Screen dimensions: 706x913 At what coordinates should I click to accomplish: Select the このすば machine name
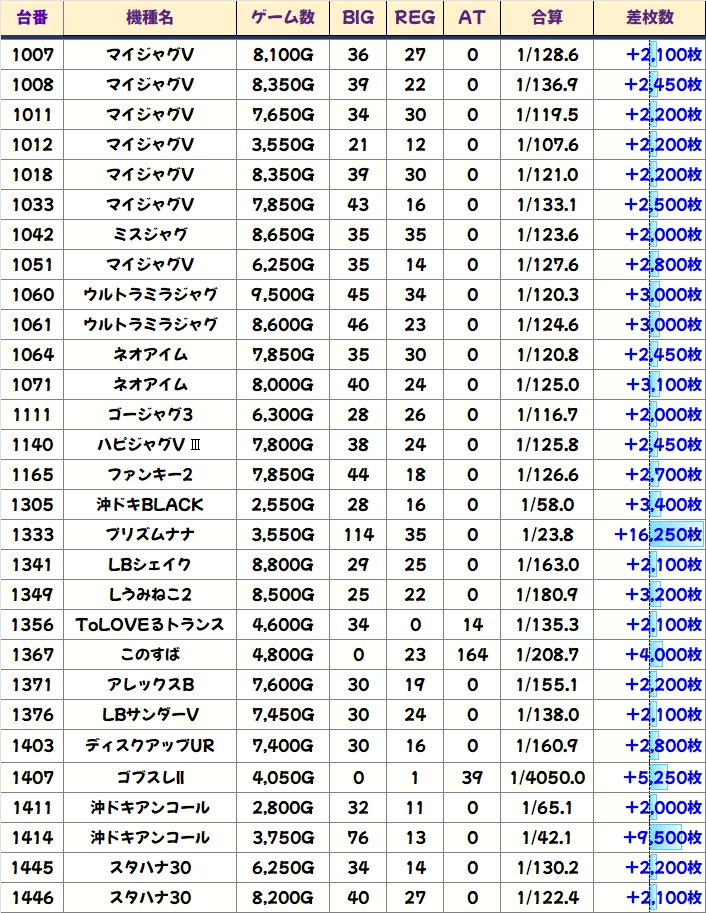(149, 655)
